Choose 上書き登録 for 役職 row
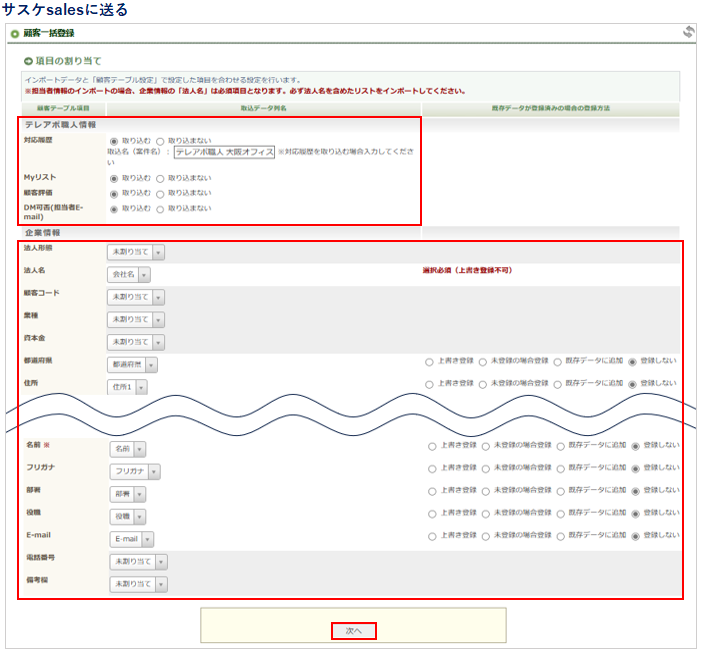This screenshot has width=701, height=654. point(432,514)
